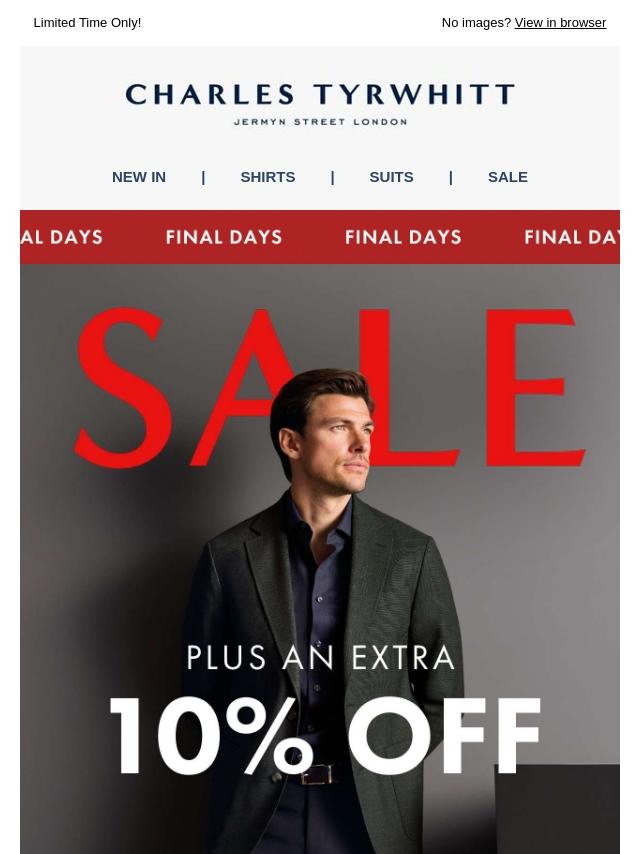Click the model's face in hero image
Screen dimensions: 640x854
click(340, 441)
